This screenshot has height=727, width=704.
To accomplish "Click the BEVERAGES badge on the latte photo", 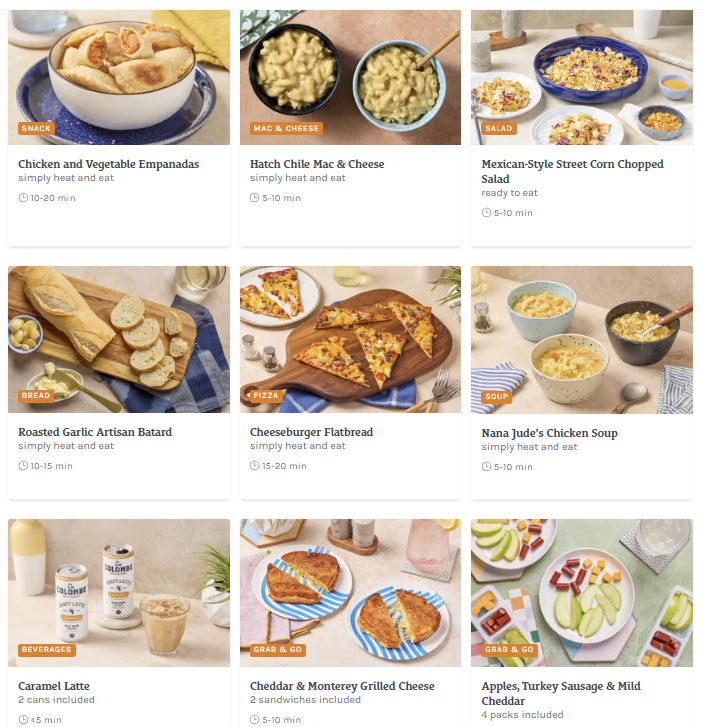I will [x=47, y=650].
